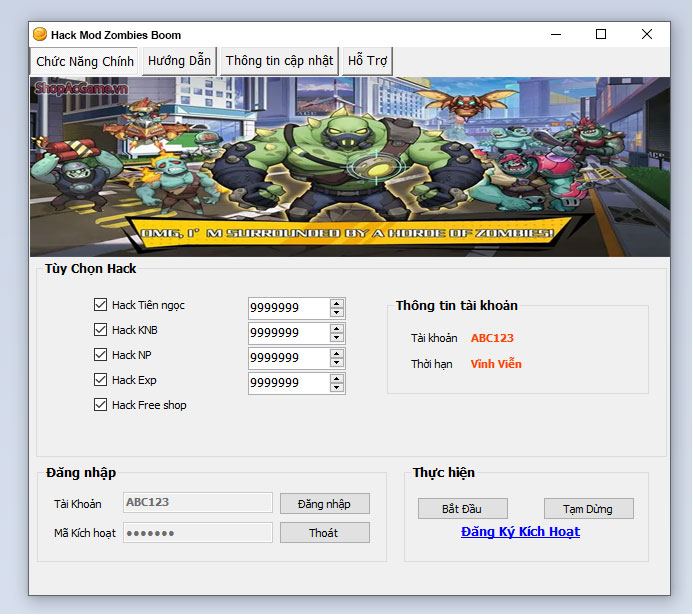Switch to the Chức Năng Chính tab
The height and width of the screenshot is (616, 693).
[84, 61]
